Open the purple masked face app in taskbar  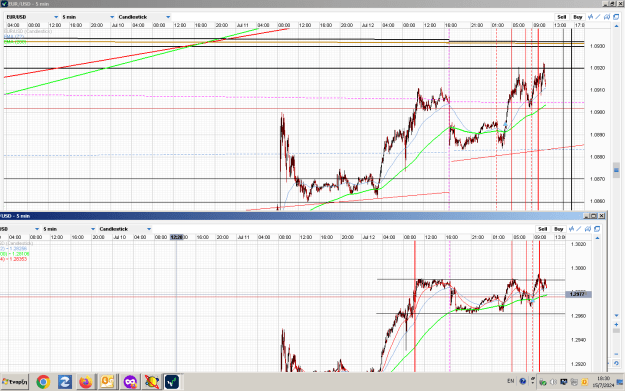click(130, 382)
